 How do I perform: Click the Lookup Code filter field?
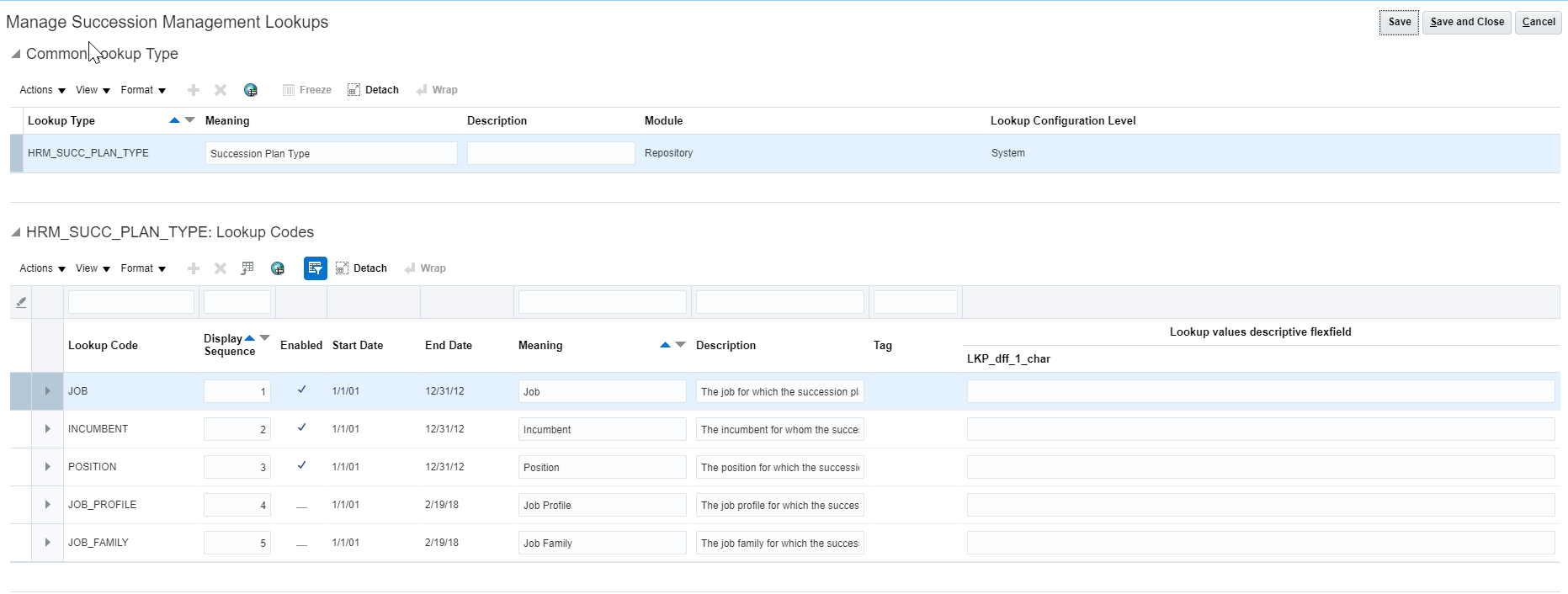[x=131, y=302]
